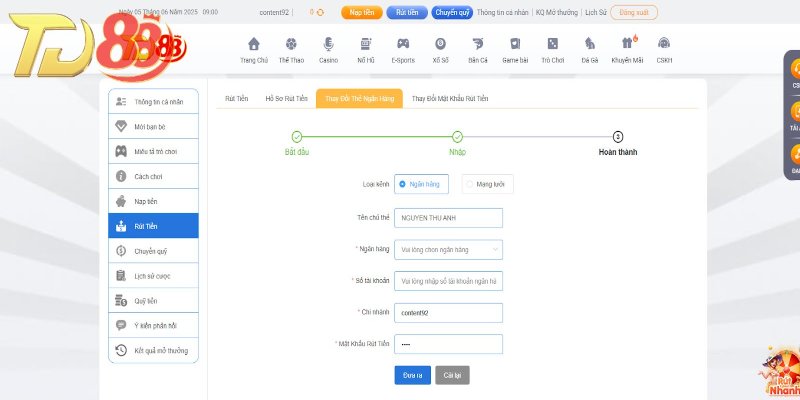Open the Trò Chơi dice icon

[x=553, y=44]
